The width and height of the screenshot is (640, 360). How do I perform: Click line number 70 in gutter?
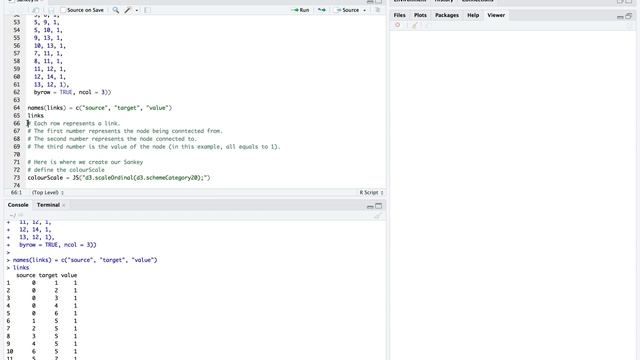[17, 154]
